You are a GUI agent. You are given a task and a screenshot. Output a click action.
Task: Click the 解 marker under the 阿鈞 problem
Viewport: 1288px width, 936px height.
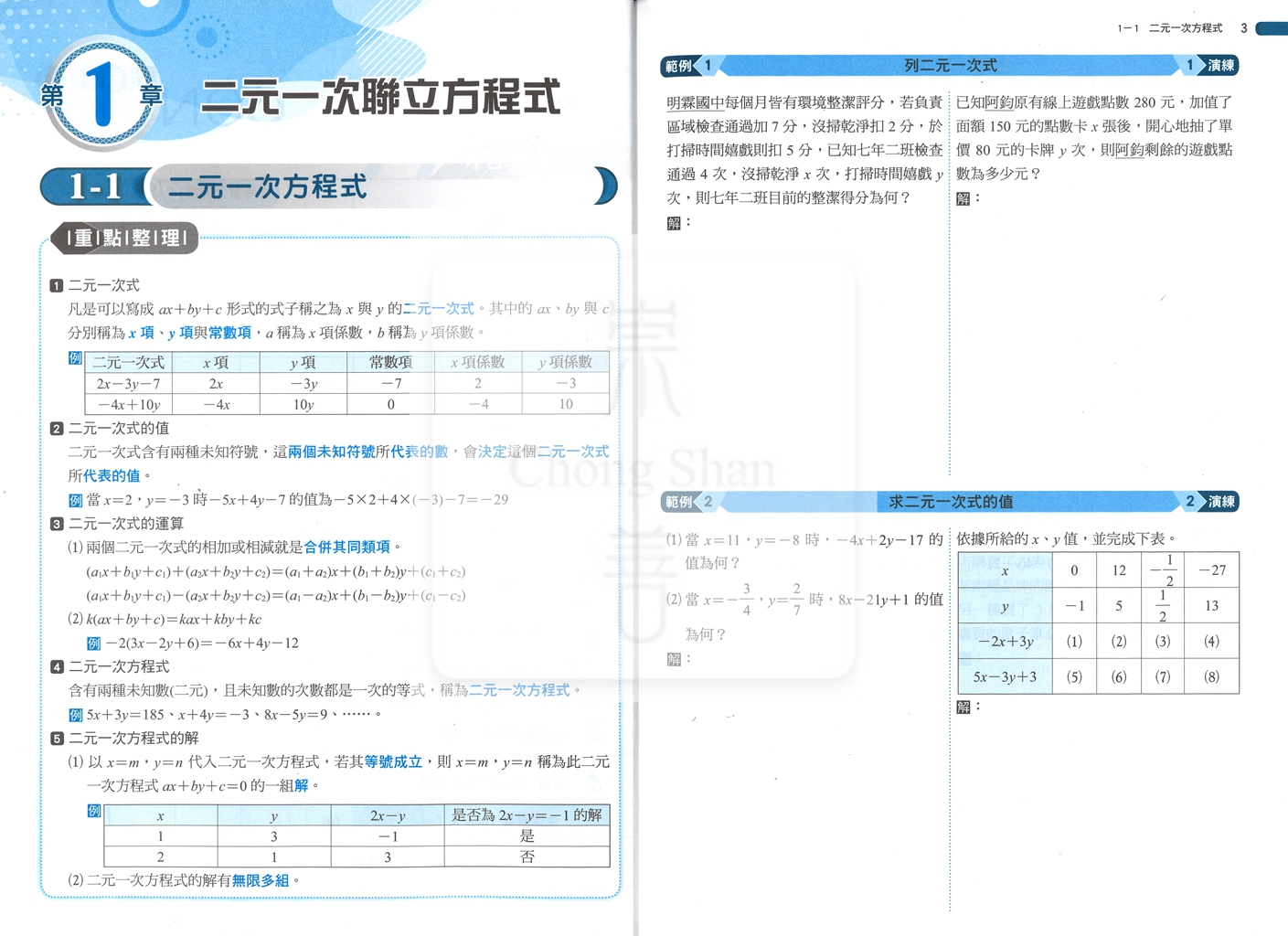[x=963, y=198]
